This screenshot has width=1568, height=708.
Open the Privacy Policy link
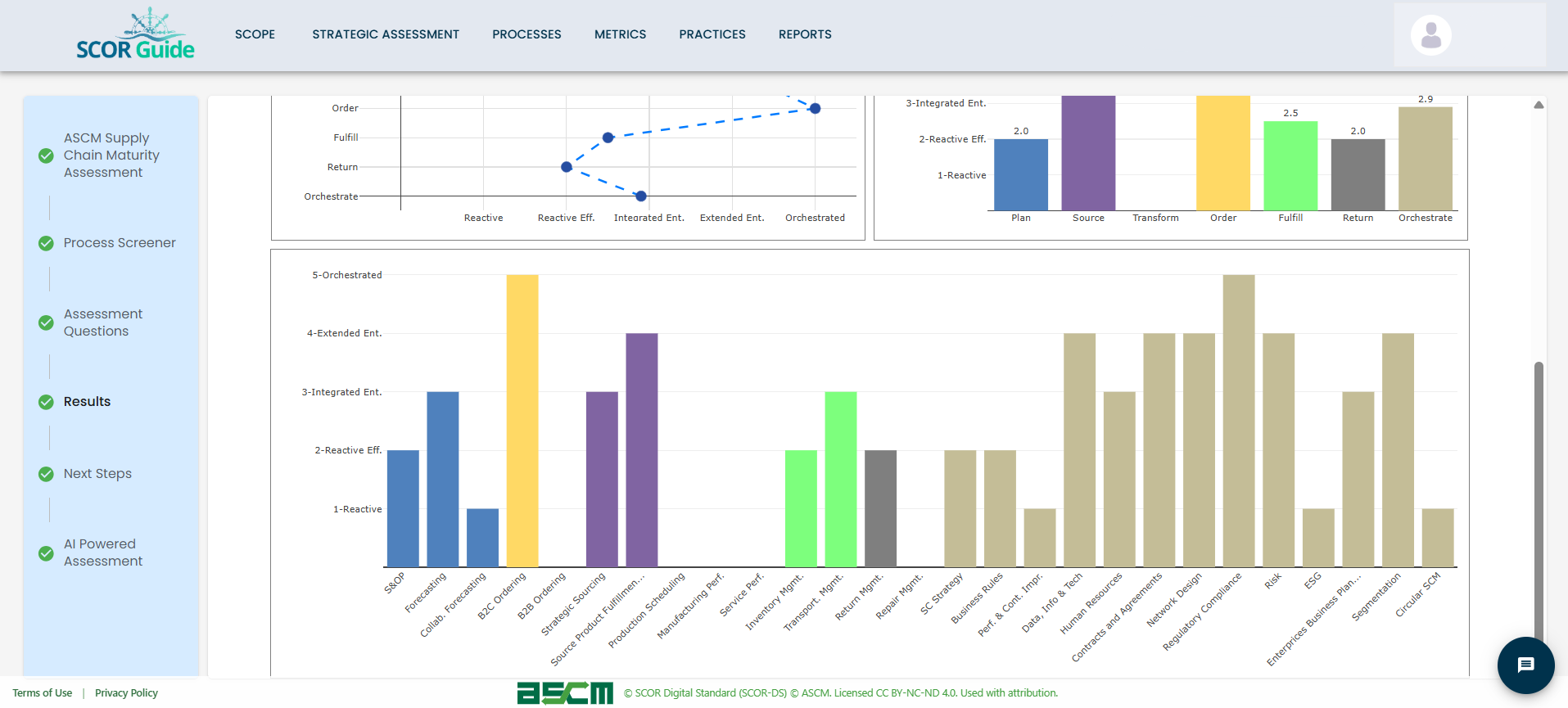[126, 693]
